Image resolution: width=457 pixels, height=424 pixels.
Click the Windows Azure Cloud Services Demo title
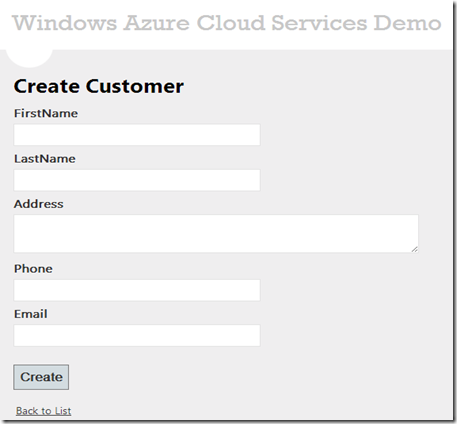coord(227,23)
